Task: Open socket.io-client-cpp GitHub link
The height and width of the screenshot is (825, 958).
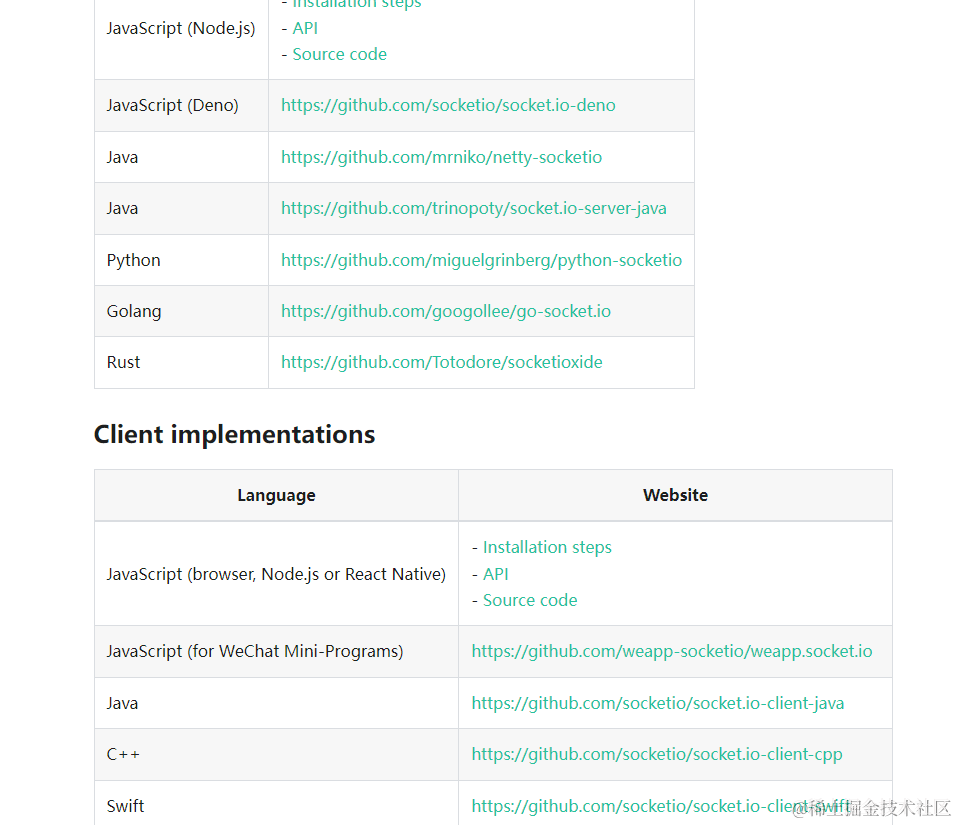Action: (x=657, y=754)
